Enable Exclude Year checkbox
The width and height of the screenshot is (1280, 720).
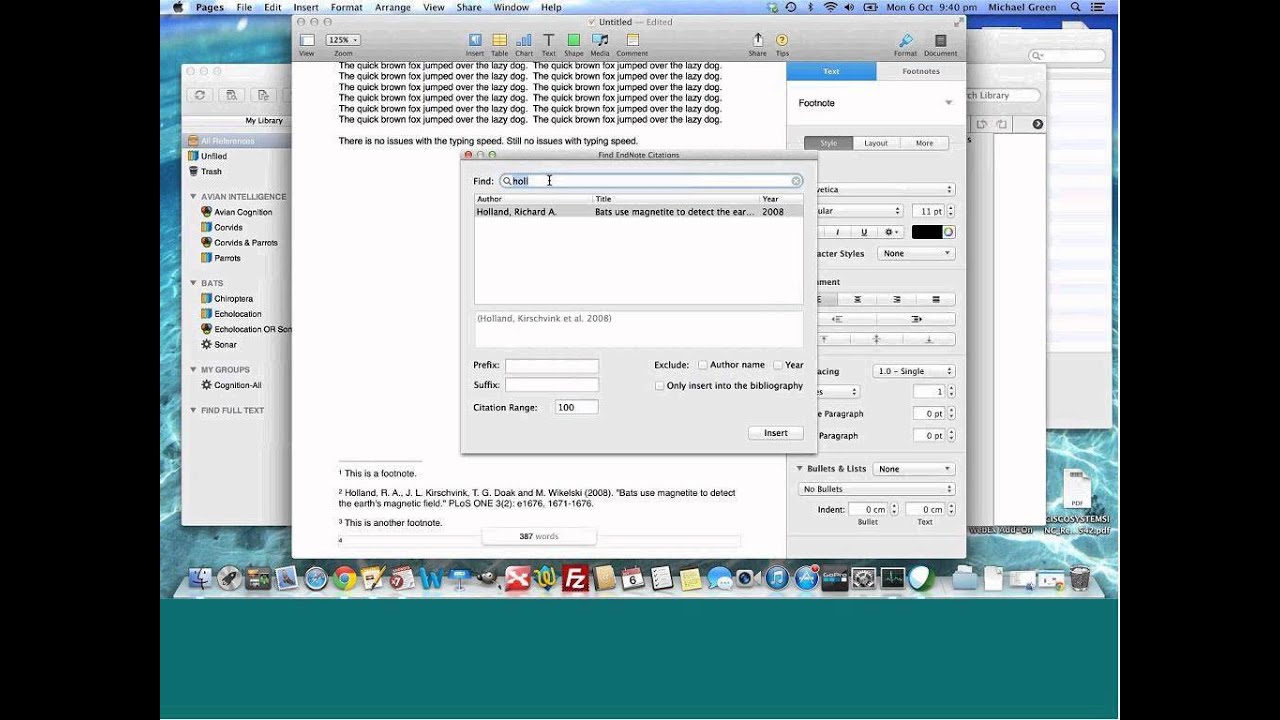coord(778,365)
